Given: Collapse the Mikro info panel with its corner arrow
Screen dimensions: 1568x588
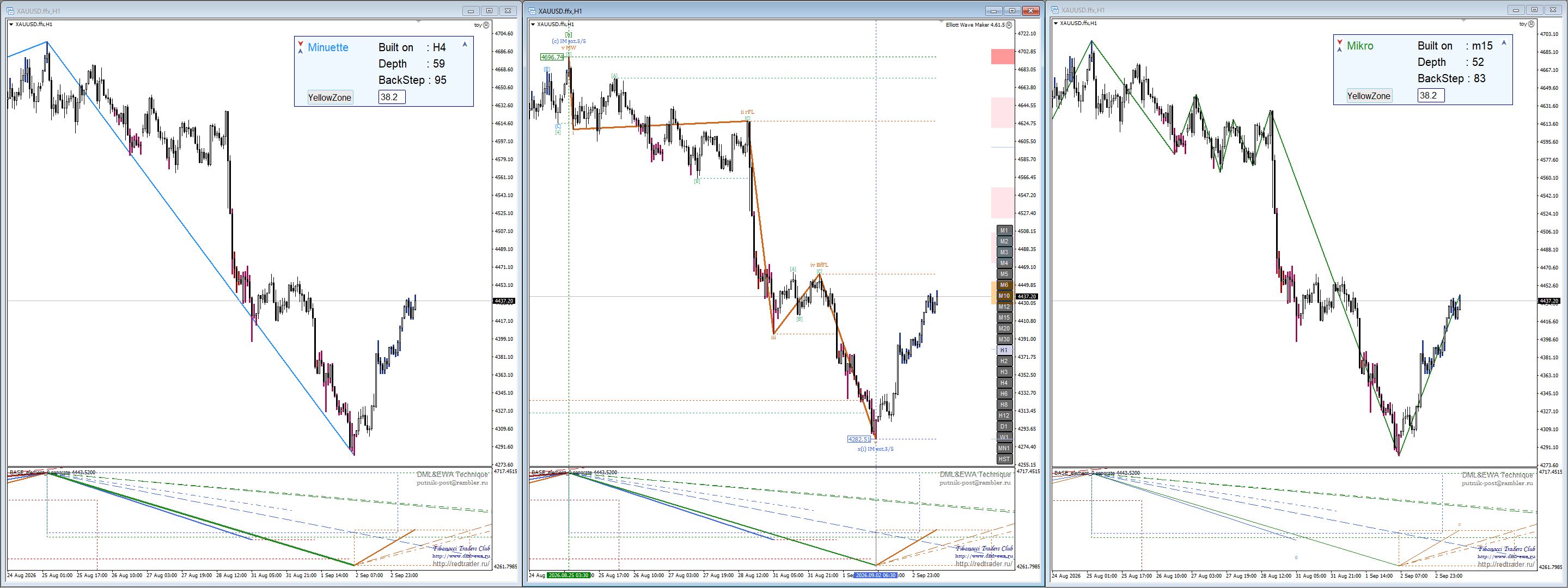Looking at the screenshot, I should tap(1504, 42).
